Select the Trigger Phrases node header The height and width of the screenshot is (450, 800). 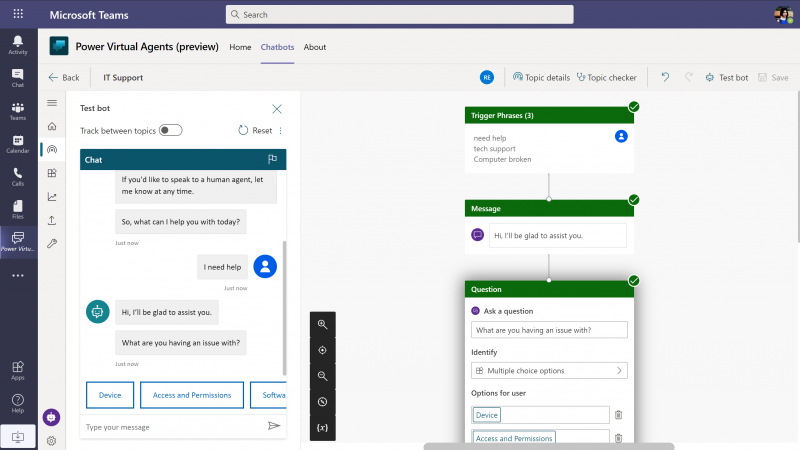tap(549, 115)
